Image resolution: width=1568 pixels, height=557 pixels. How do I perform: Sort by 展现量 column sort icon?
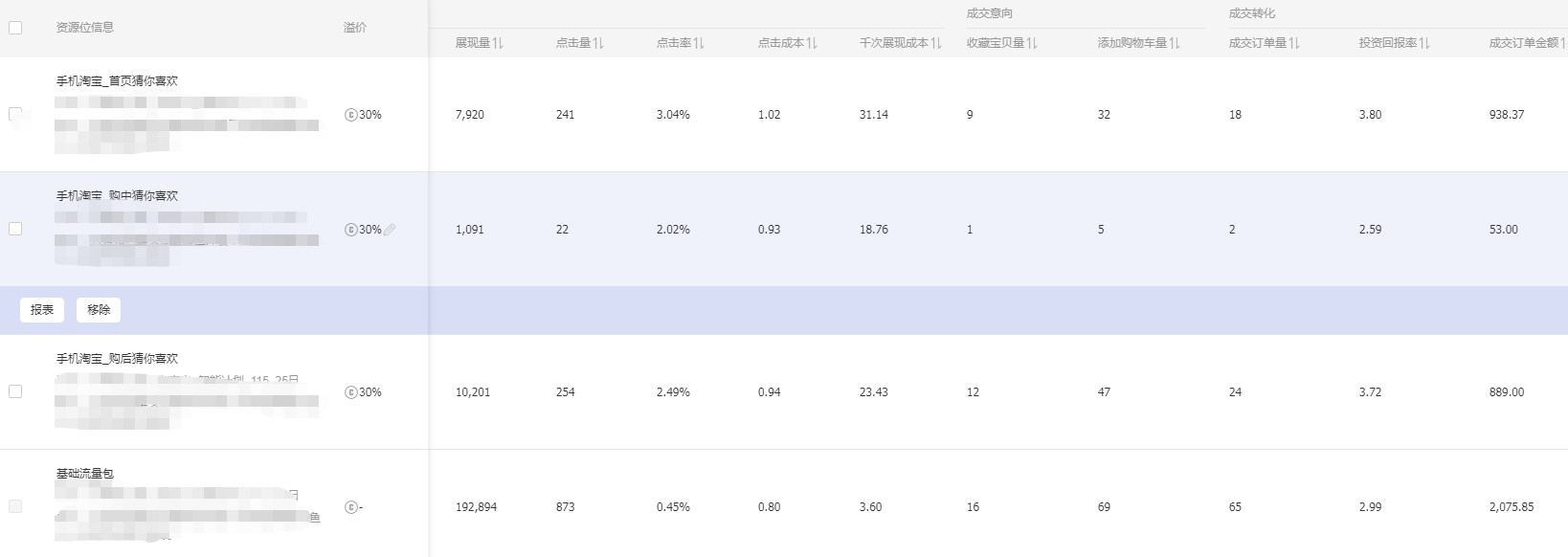498,43
